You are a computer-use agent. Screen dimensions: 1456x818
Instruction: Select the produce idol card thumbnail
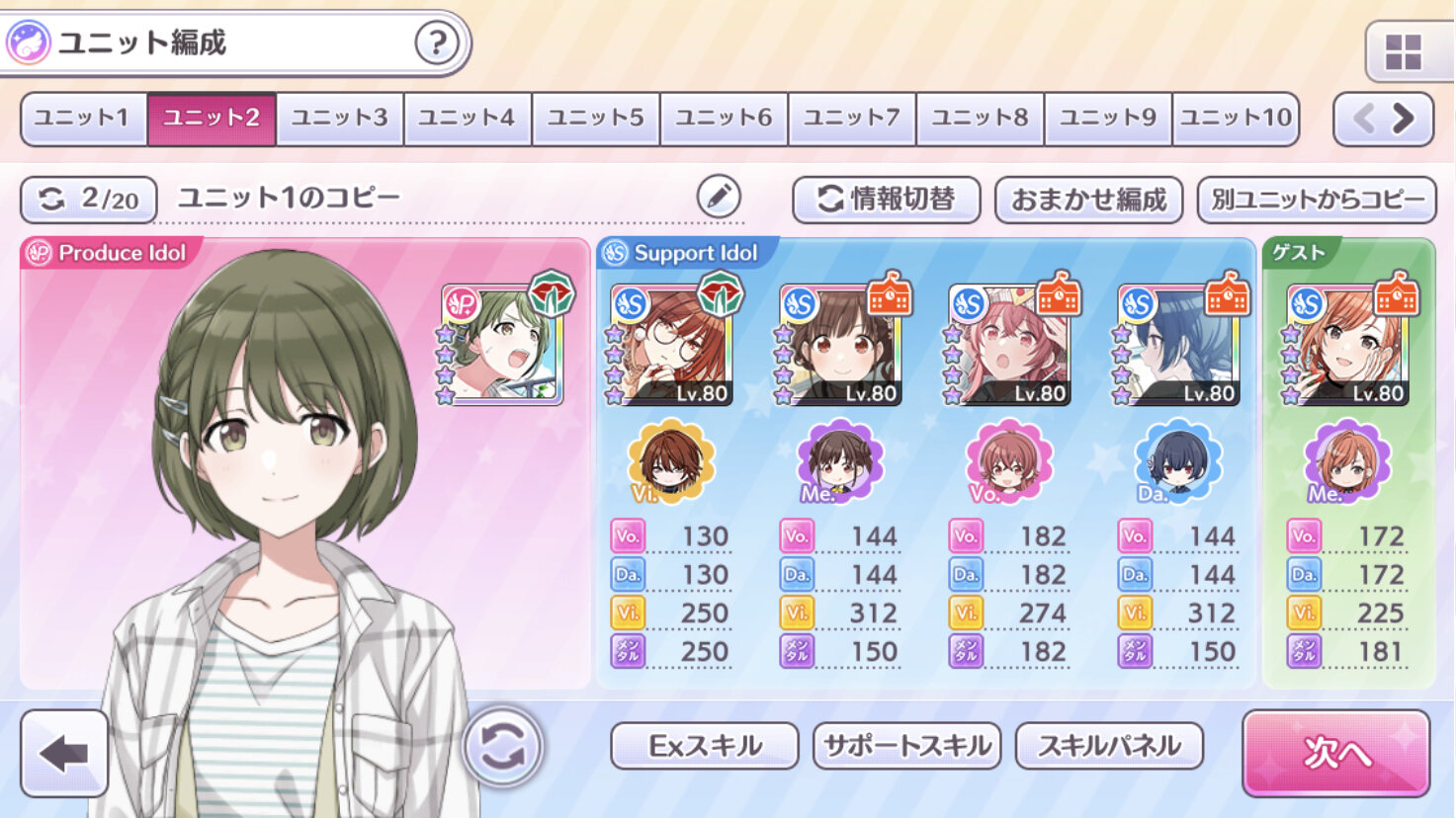pyautogui.click(x=502, y=344)
